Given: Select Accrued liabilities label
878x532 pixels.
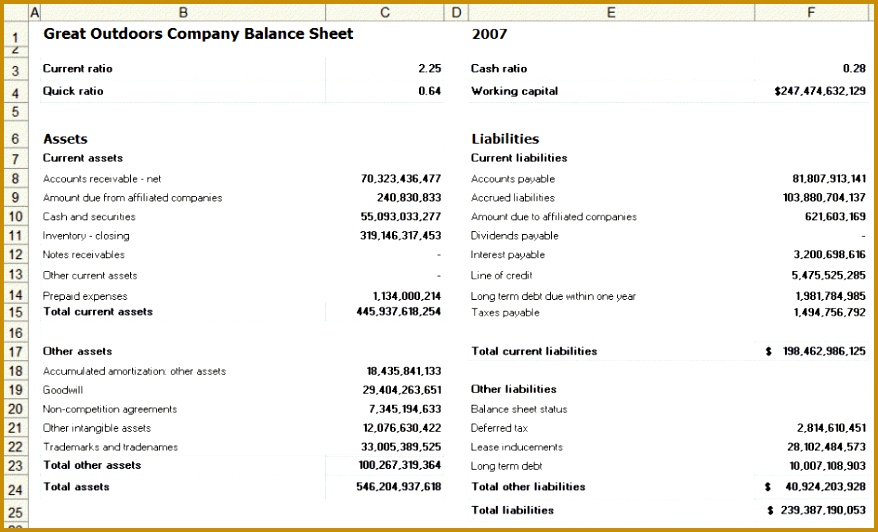Looking at the screenshot, I should 513,198.
